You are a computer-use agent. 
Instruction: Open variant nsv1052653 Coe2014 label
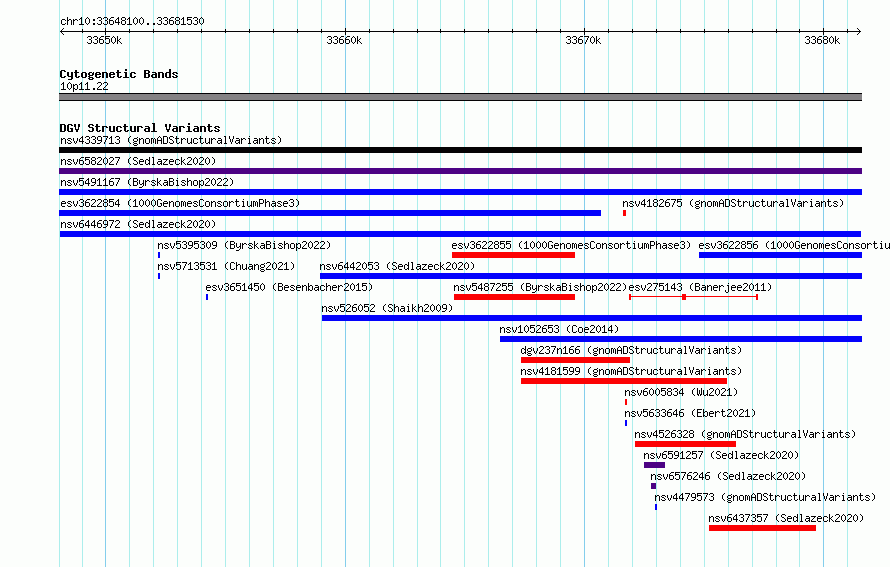(x=559, y=329)
